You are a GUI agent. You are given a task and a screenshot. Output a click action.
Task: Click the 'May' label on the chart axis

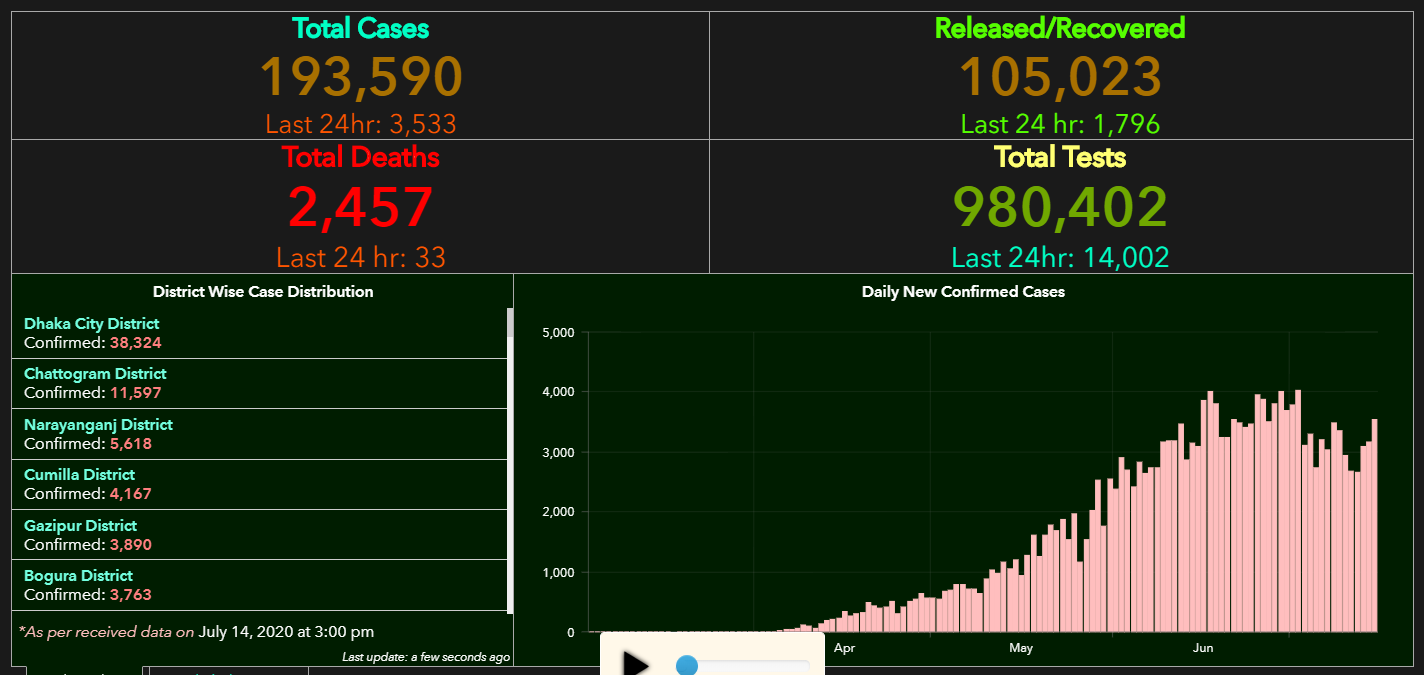click(1021, 648)
